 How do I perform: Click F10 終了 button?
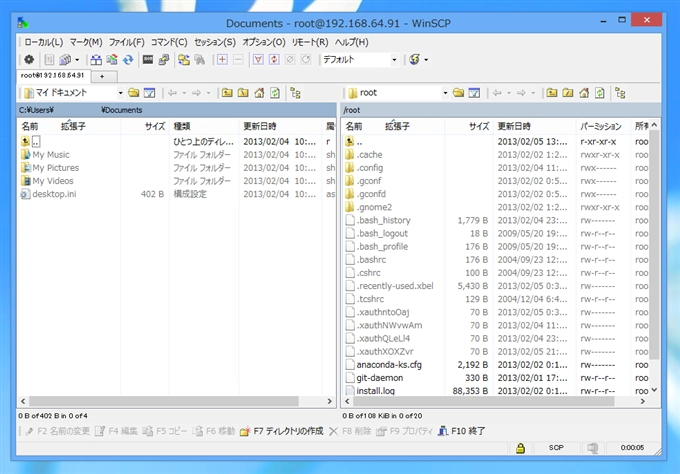point(461,431)
